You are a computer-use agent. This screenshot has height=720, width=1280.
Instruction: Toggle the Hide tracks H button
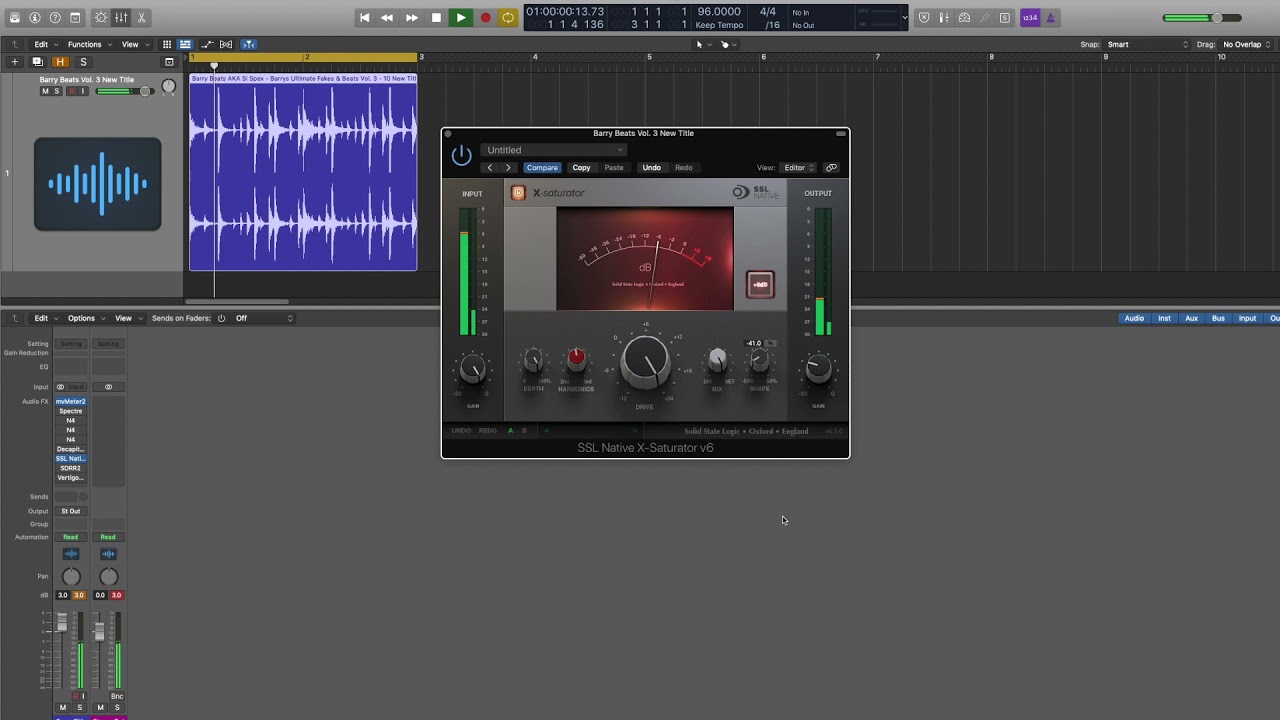coord(60,62)
